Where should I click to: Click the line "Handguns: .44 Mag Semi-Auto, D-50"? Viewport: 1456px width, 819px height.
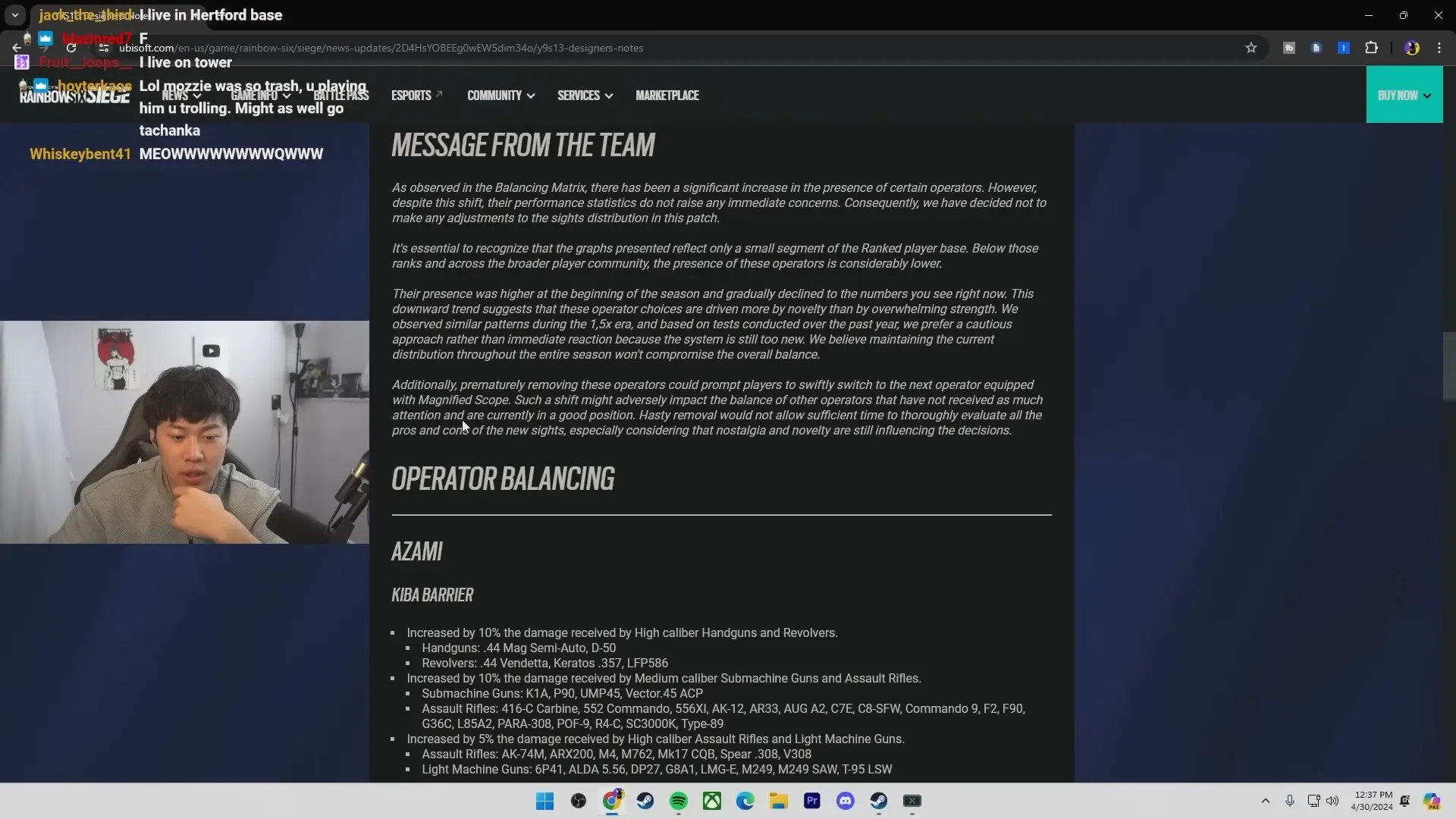519,648
